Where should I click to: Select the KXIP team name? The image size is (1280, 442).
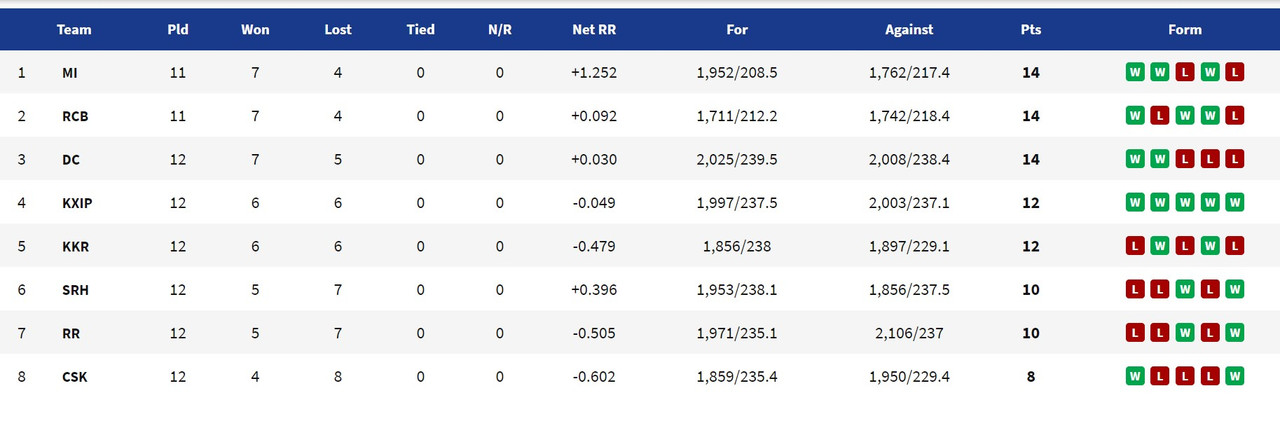tap(77, 203)
